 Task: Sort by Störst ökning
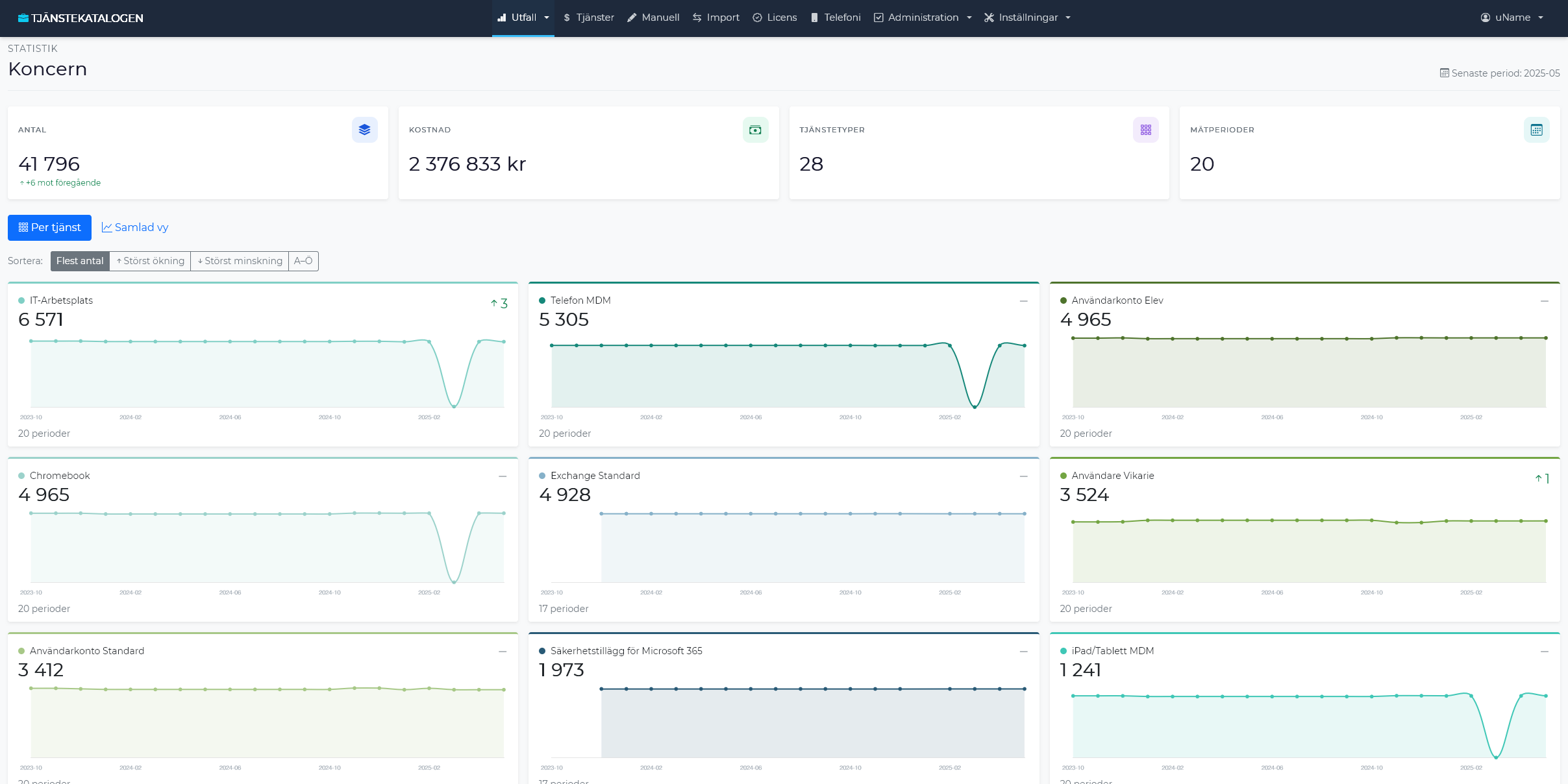[x=150, y=261]
